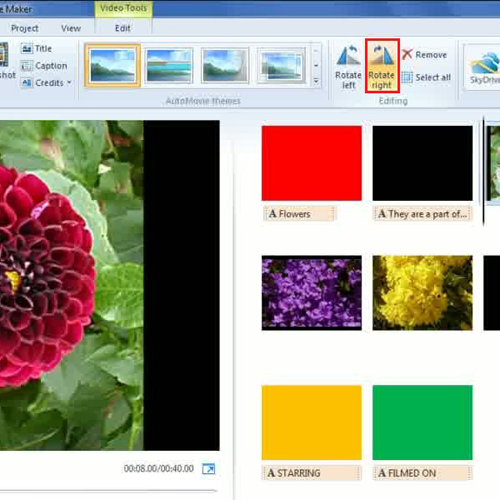
Task: Select the yellow flower clip
Action: [x=423, y=293]
